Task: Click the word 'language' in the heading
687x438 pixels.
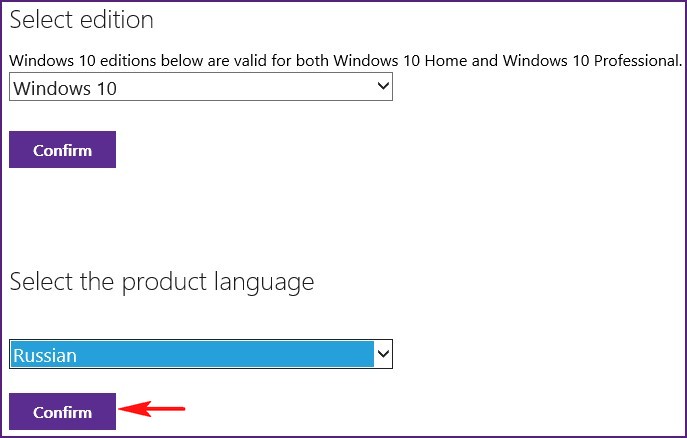Action: pos(264,283)
